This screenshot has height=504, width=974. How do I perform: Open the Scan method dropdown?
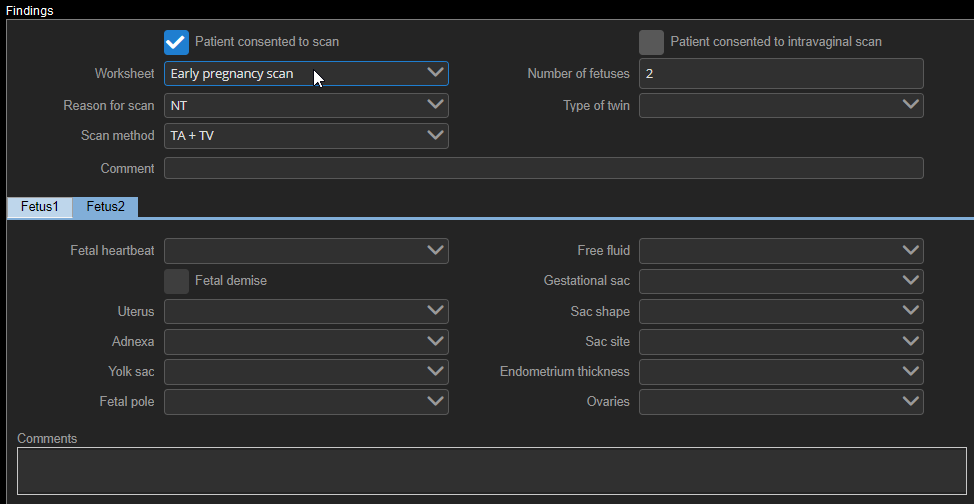point(306,135)
